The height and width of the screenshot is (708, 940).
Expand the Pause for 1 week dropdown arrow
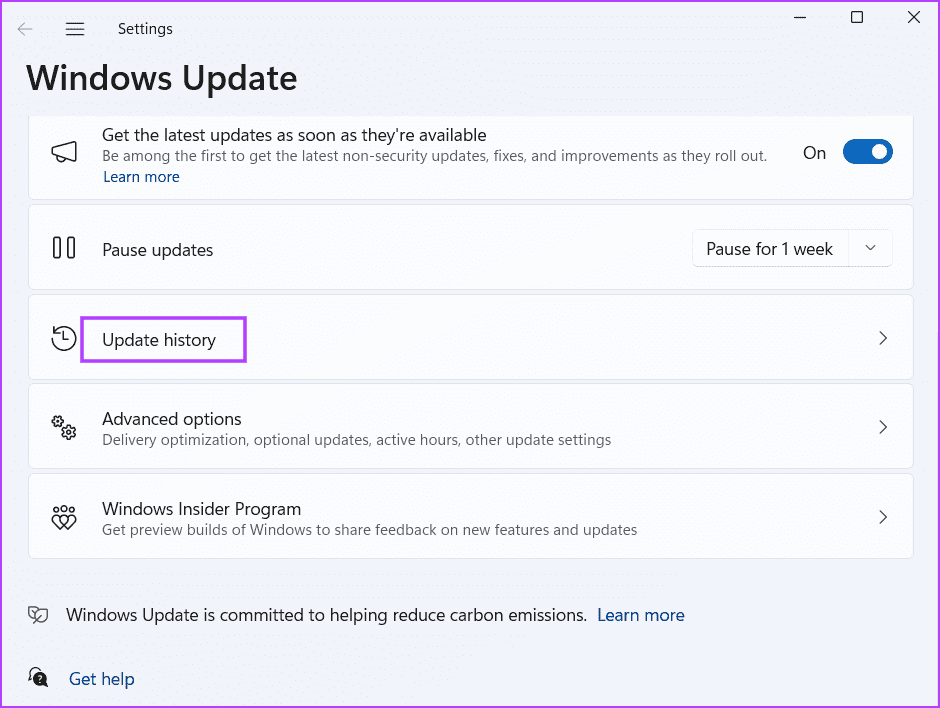(x=870, y=248)
